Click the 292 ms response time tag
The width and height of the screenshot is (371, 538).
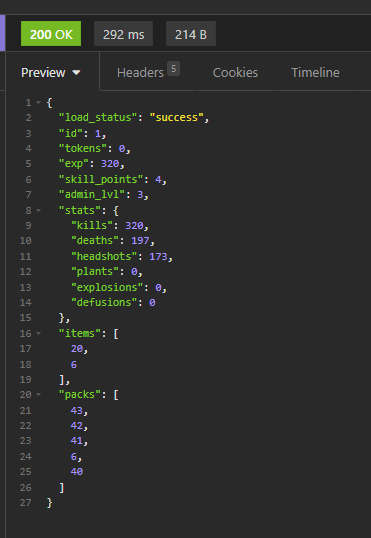[x=124, y=34]
